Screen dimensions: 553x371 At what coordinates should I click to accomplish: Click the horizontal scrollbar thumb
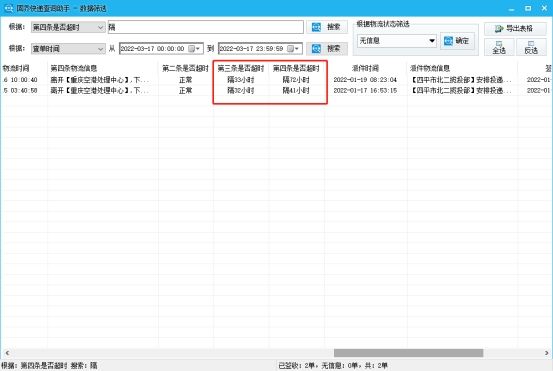click(x=408, y=353)
